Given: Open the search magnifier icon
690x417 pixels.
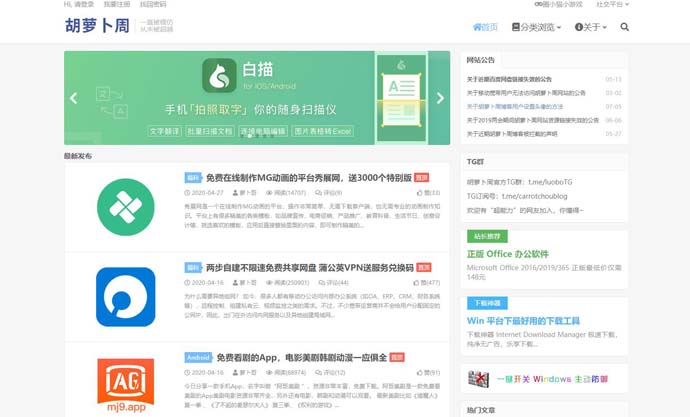Looking at the screenshot, I should [x=624, y=27].
